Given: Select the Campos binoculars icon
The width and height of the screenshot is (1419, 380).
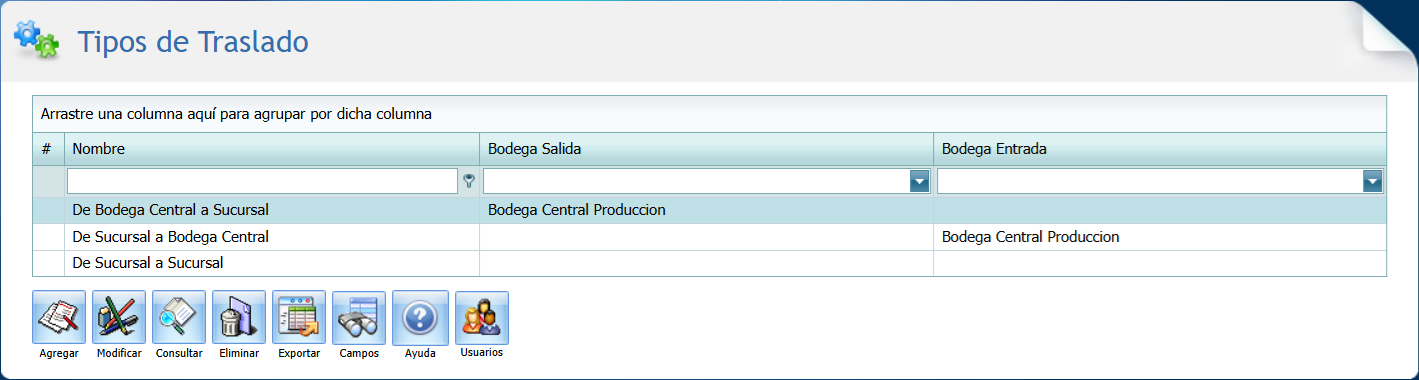Looking at the screenshot, I should tap(359, 318).
